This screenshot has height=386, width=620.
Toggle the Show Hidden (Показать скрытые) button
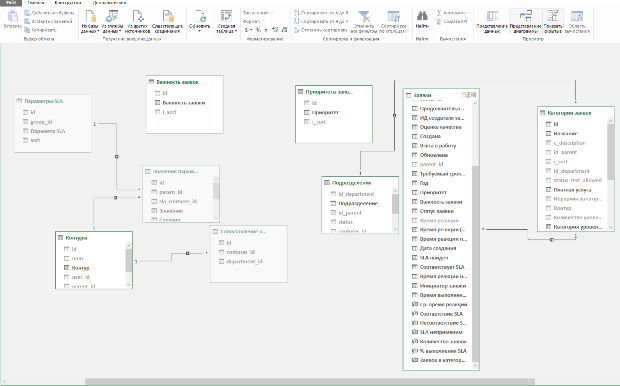click(x=553, y=21)
